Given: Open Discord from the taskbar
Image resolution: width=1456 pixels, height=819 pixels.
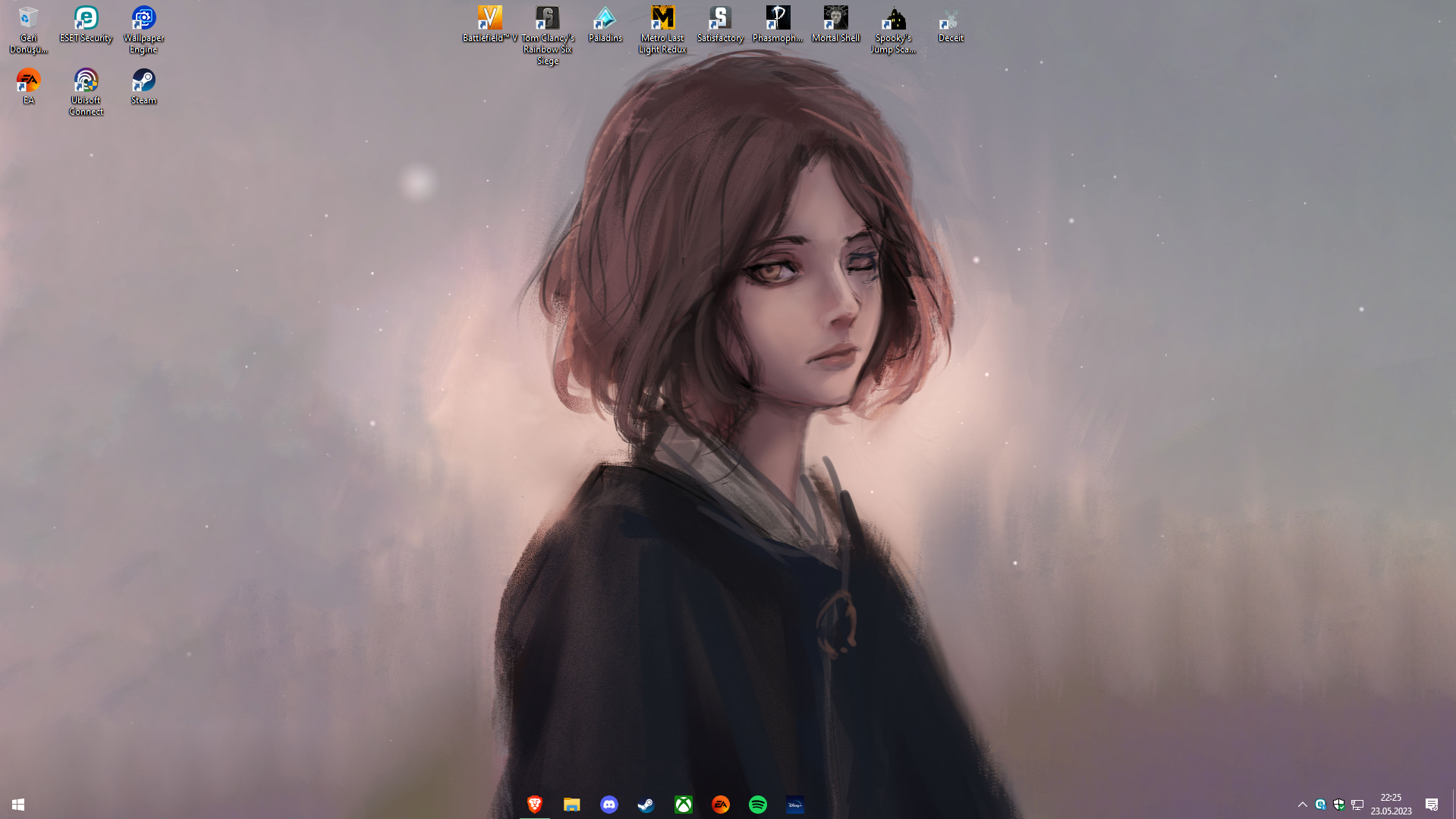Looking at the screenshot, I should [x=609, y=805].
